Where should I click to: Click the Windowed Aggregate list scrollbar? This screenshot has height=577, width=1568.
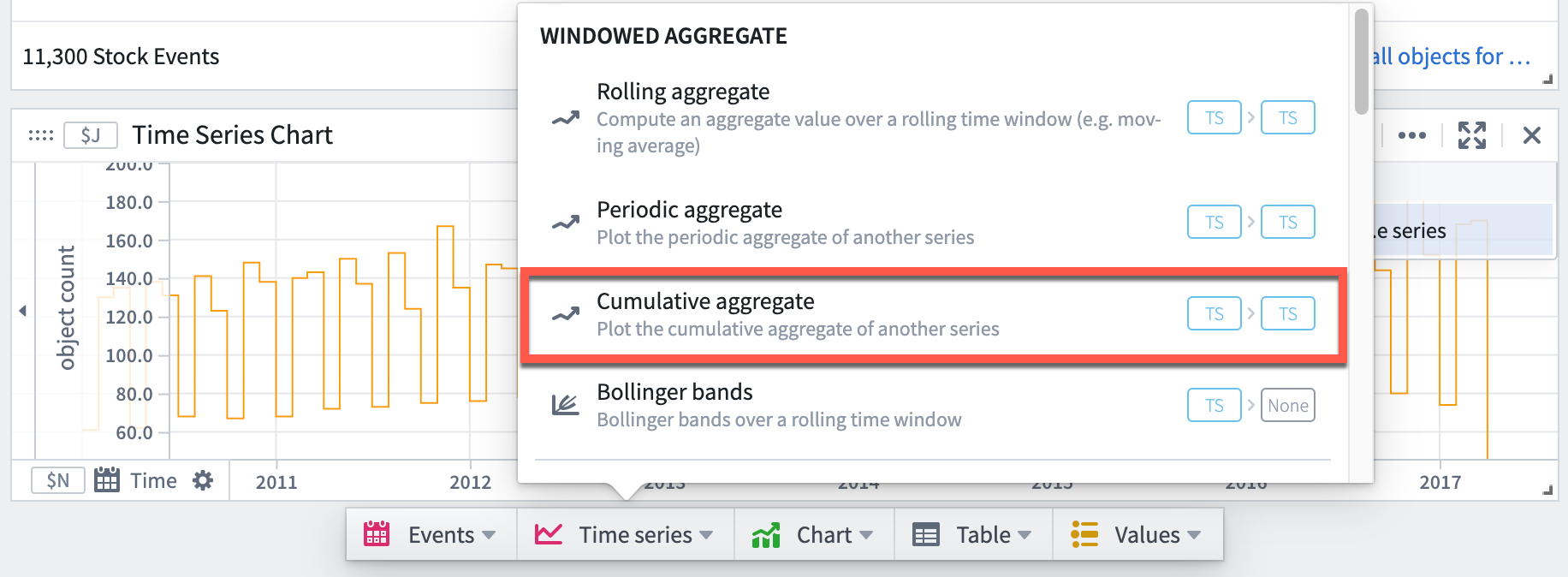click(x=1361, y=62)
